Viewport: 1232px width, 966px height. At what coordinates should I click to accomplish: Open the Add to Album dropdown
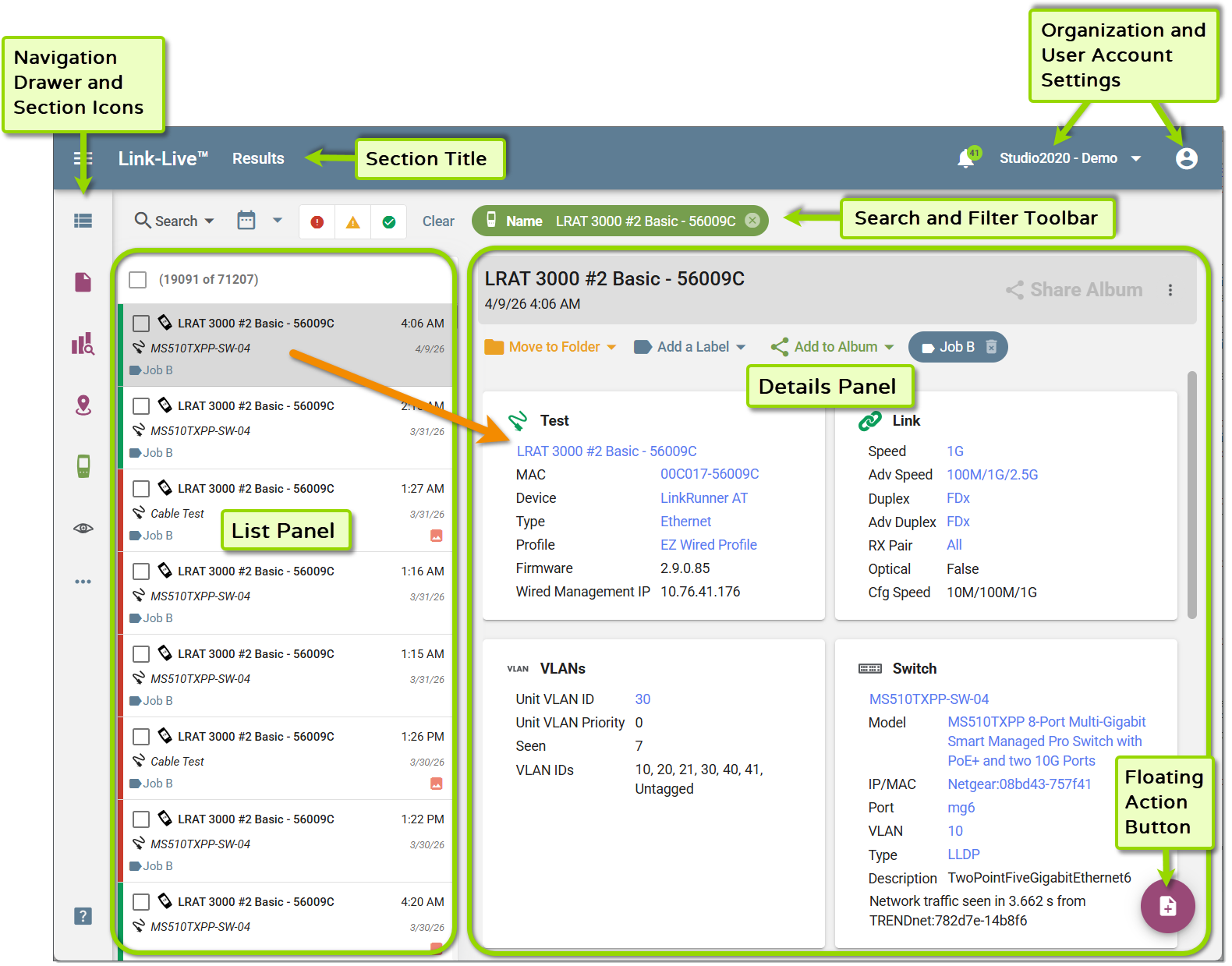(832, 347)
